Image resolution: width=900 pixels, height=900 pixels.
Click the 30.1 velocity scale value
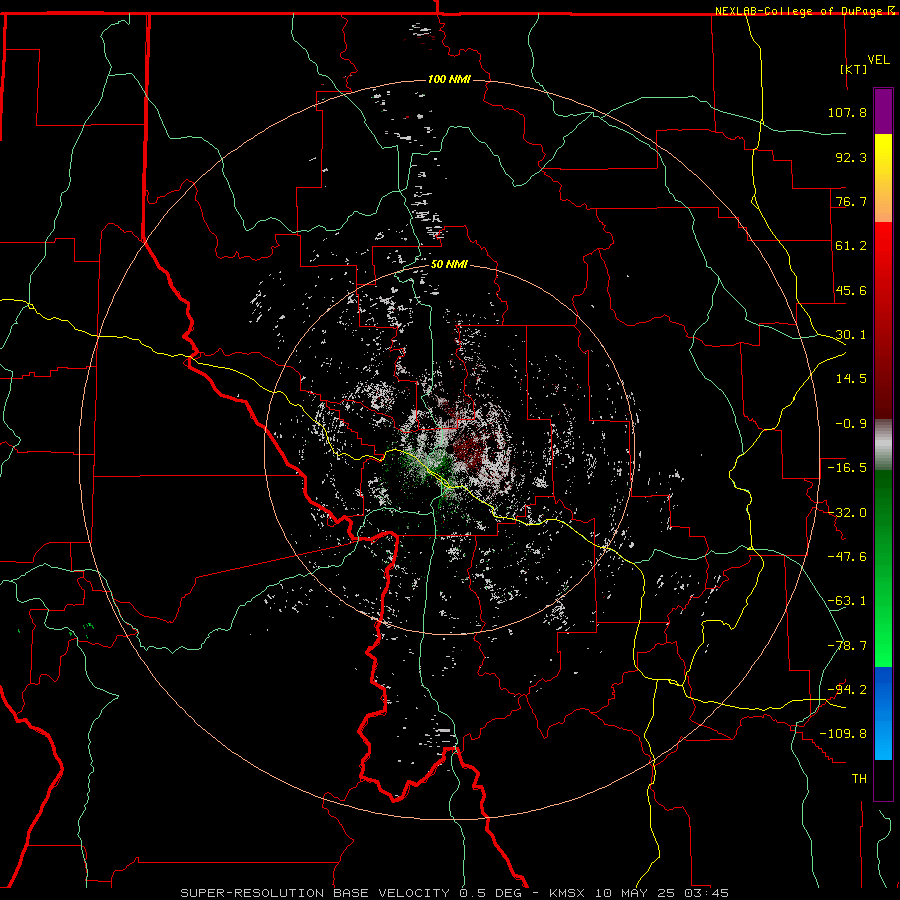(851, 335)
